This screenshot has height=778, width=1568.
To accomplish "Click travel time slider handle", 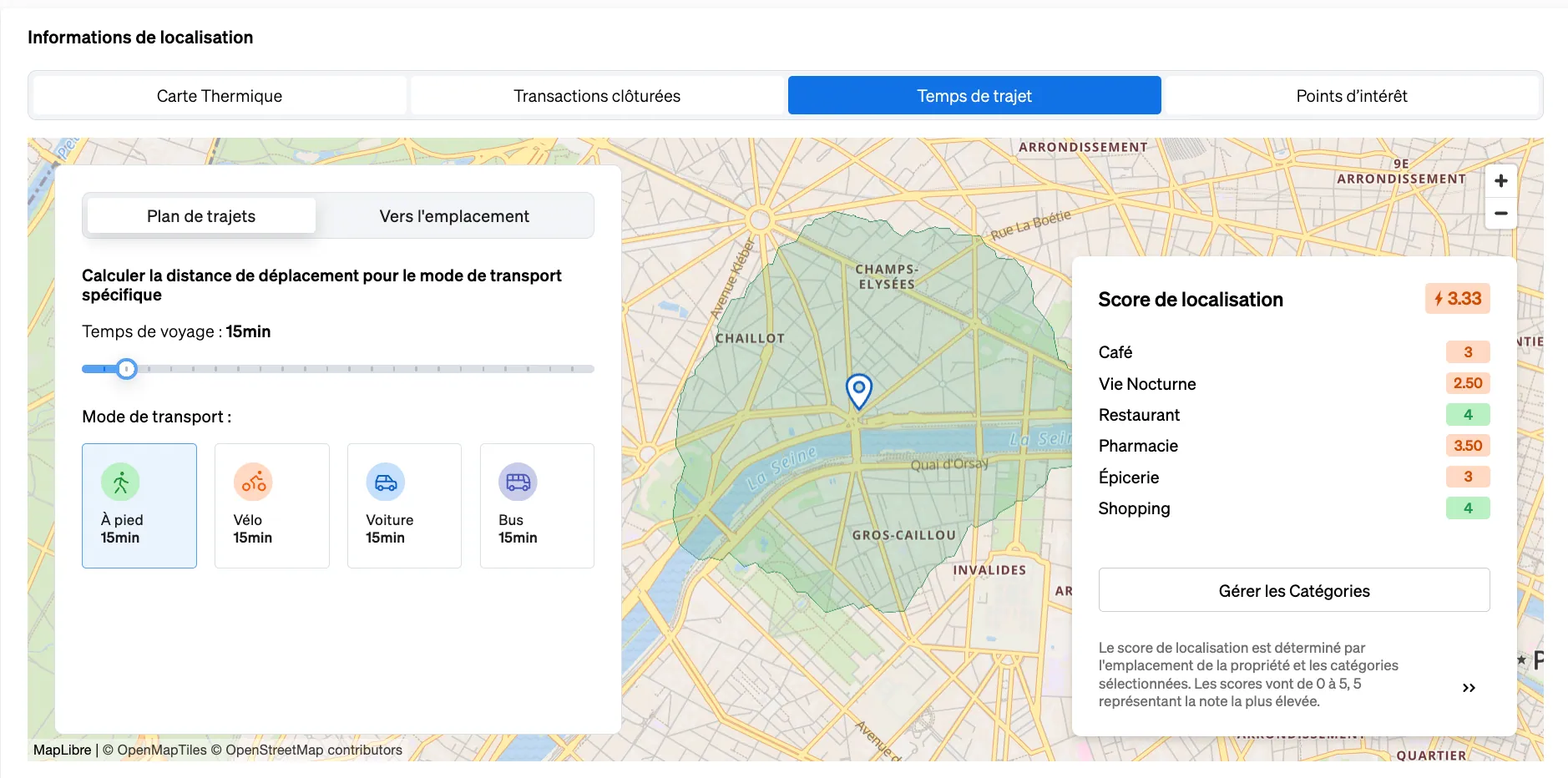I will 126,369.
